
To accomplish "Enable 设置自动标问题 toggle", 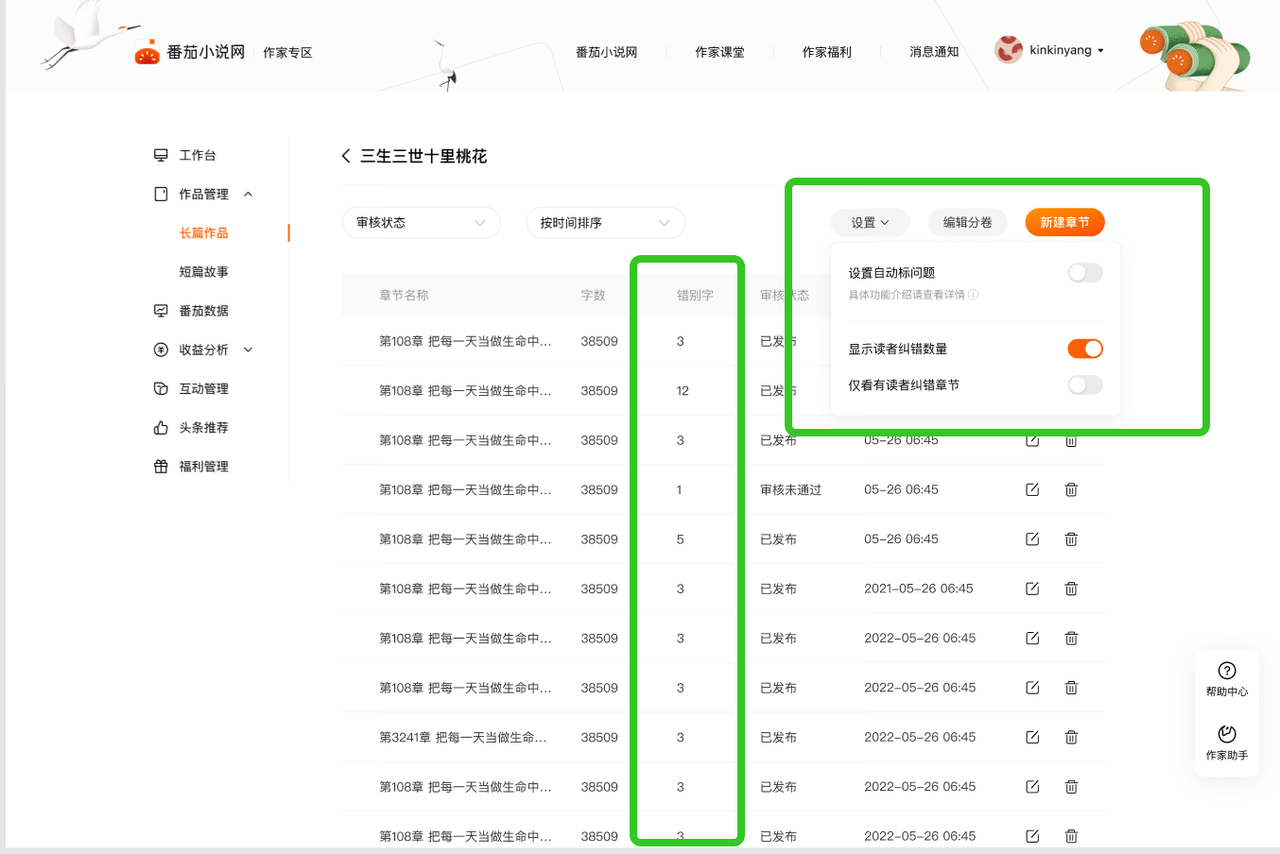I will click(x=1085, y=273).
